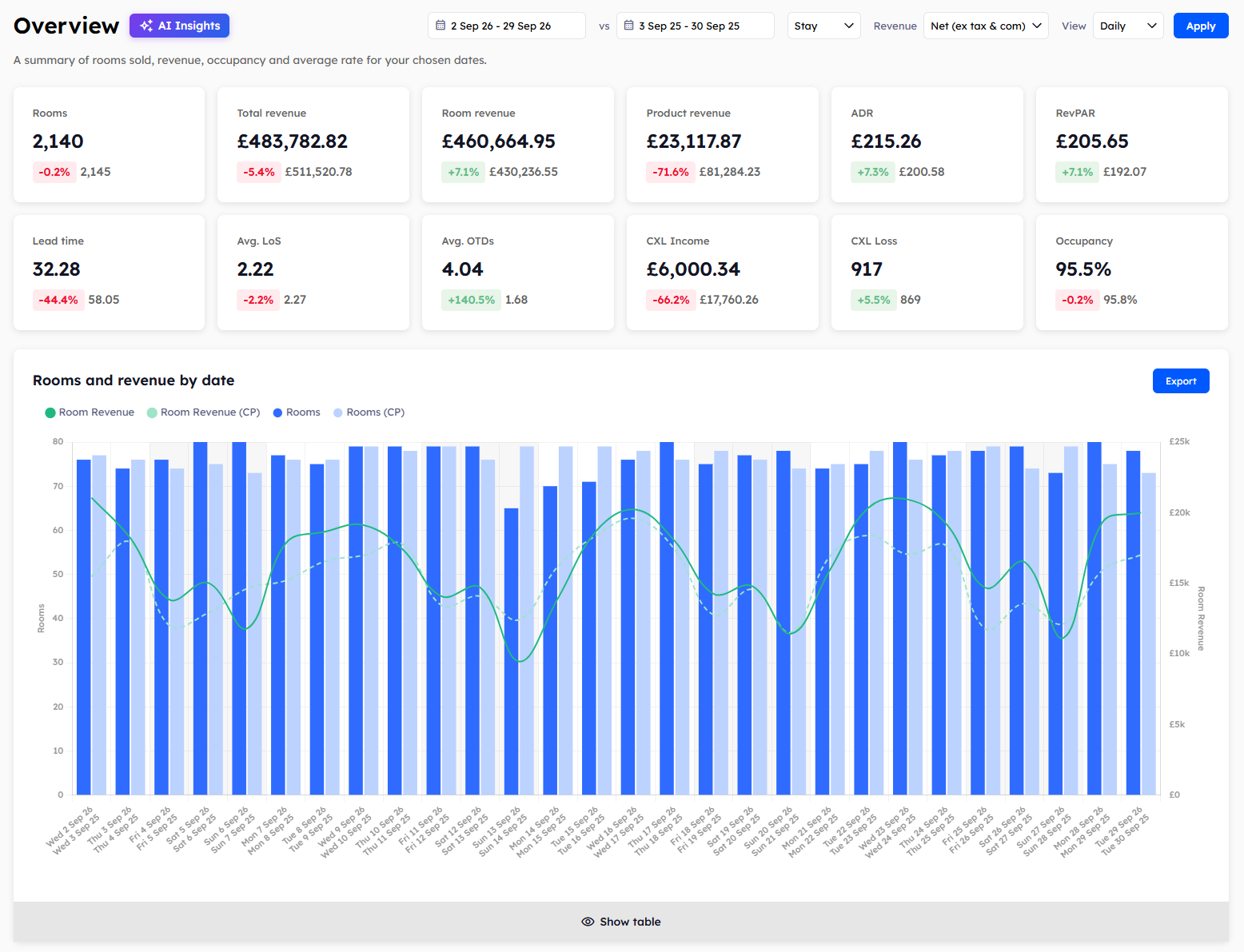The width and height of the screenshot is (1244, 952).
Task: Open the Daily view dropdown
Action: 1128,26
